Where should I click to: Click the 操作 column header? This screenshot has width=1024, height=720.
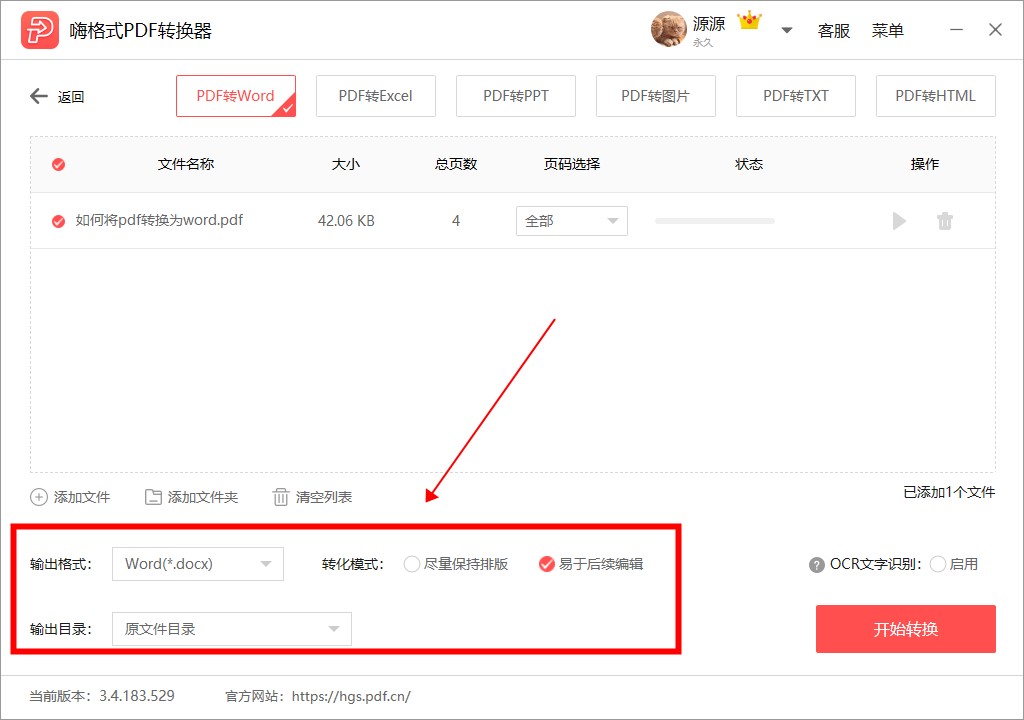click(925, 164)
